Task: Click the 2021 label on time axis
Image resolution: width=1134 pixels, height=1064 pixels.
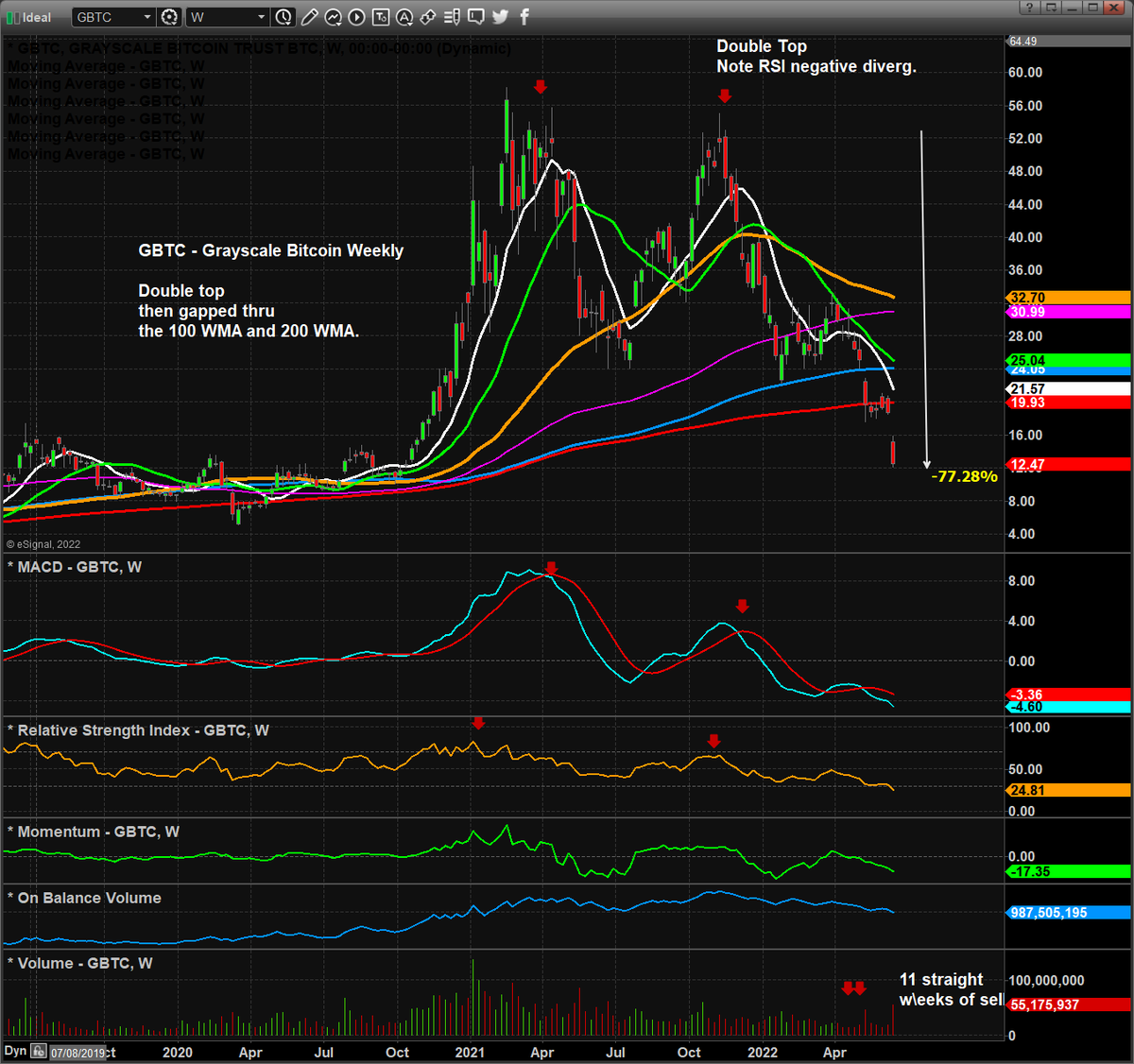Action: click(470, 1052)
